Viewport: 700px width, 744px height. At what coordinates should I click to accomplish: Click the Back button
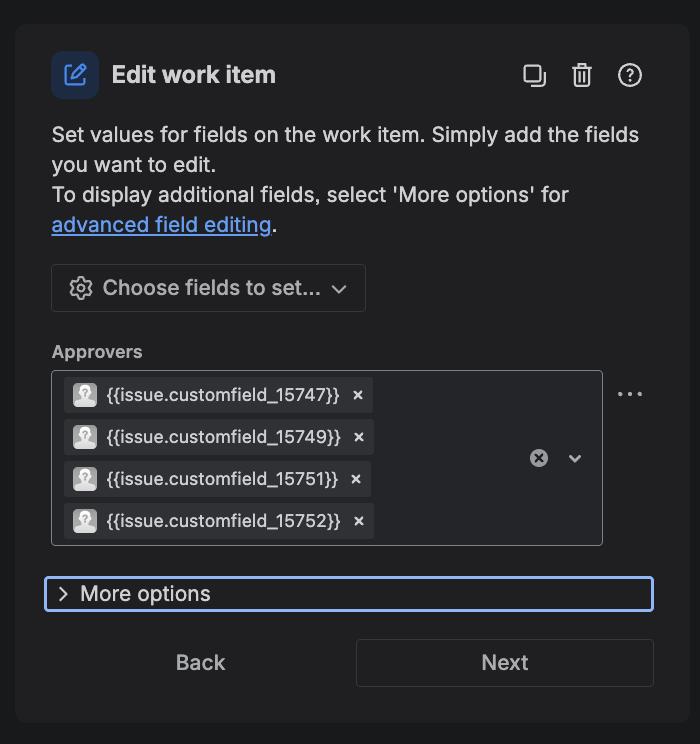tap(200, 663)
